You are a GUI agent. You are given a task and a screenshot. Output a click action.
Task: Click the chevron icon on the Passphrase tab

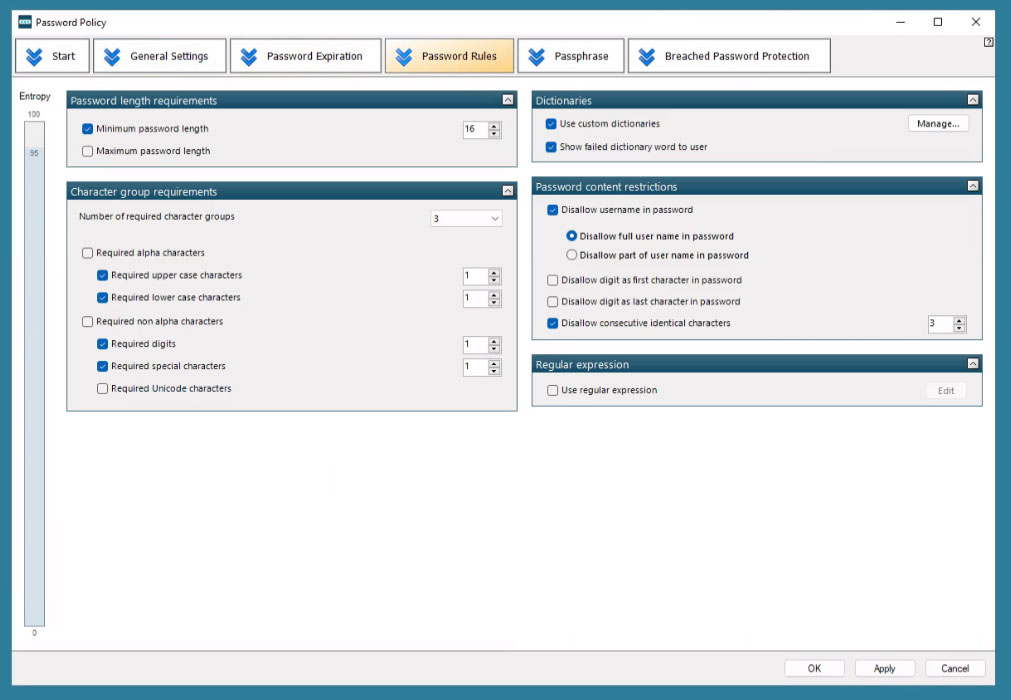point(536,57)
